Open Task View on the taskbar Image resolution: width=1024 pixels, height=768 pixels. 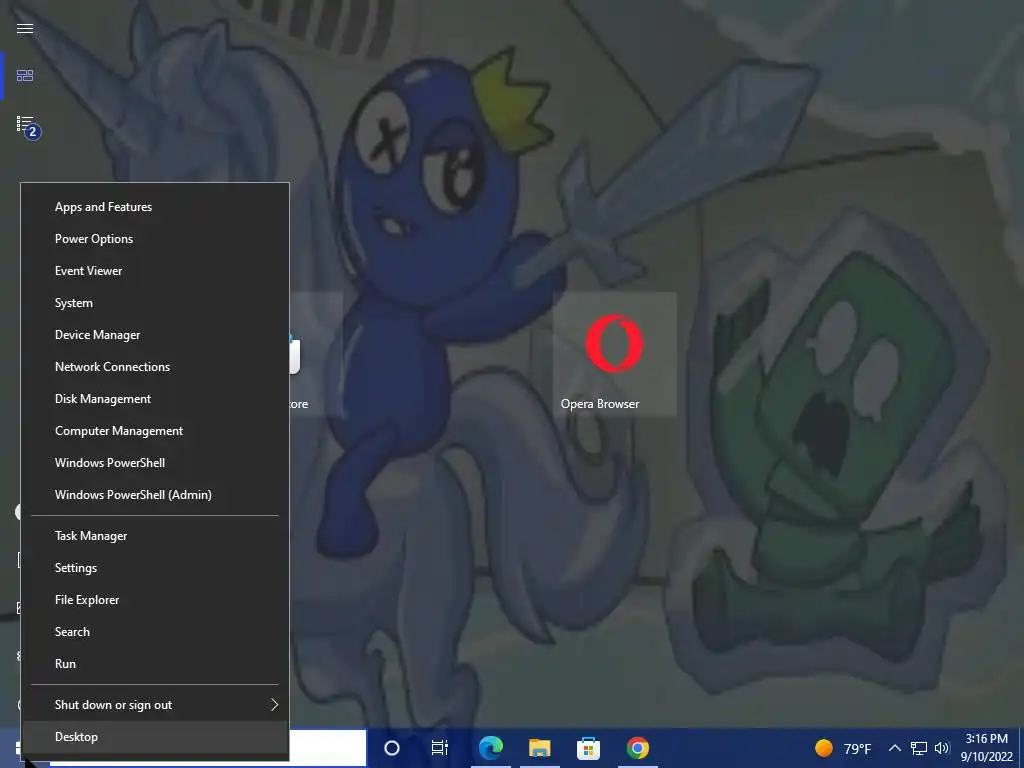coord(440,748)
